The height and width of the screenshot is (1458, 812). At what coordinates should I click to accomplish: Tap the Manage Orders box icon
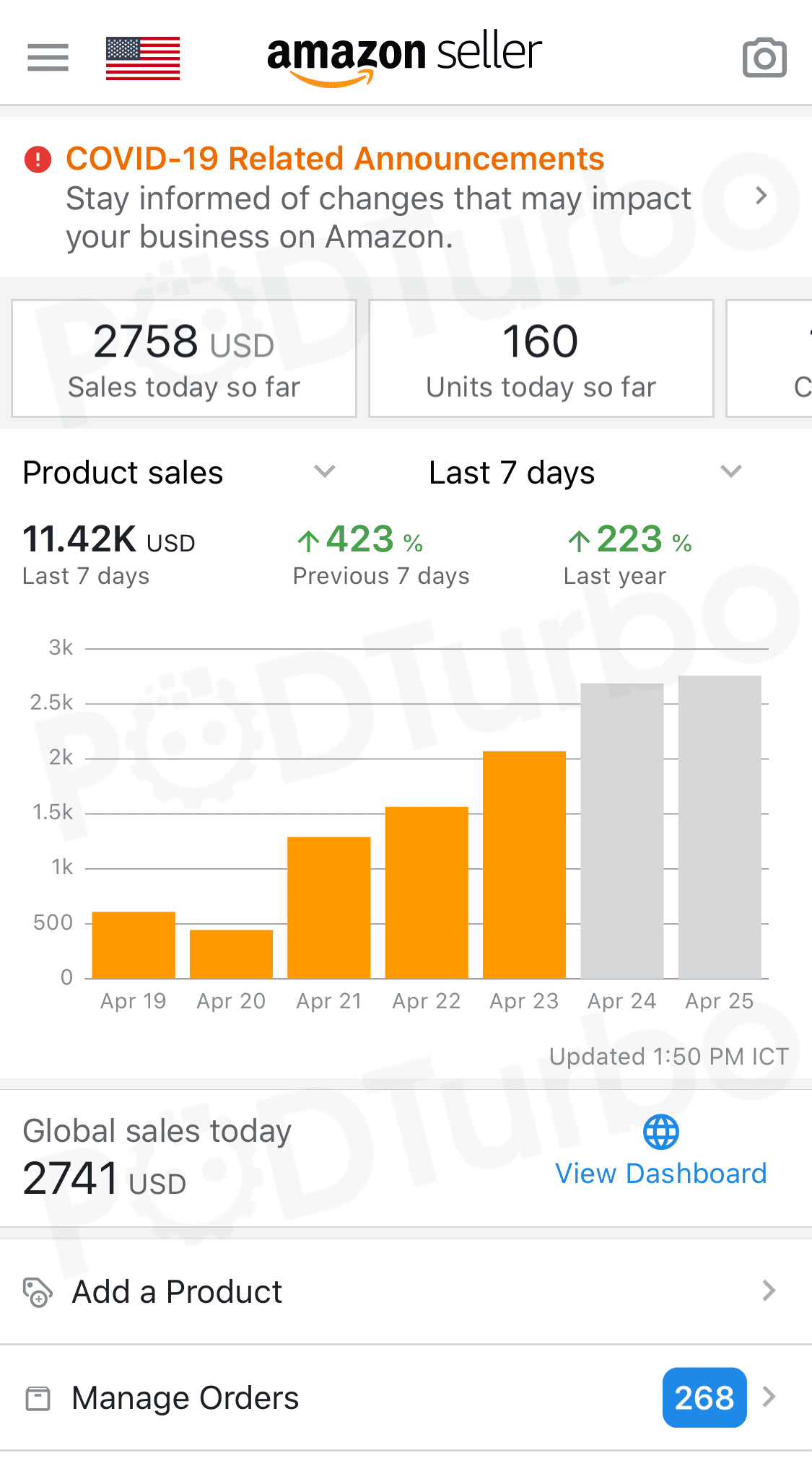click(x=38, y=1398)
